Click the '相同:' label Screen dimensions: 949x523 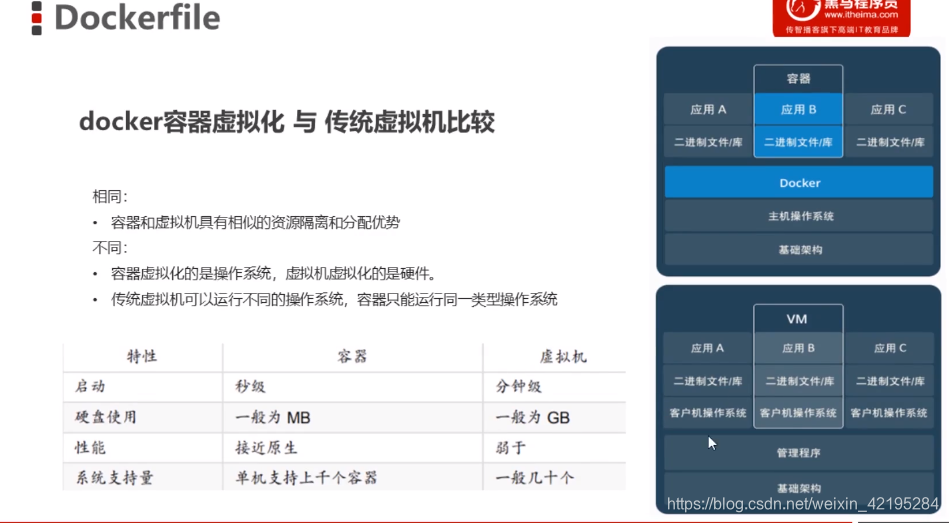[110, 196]
